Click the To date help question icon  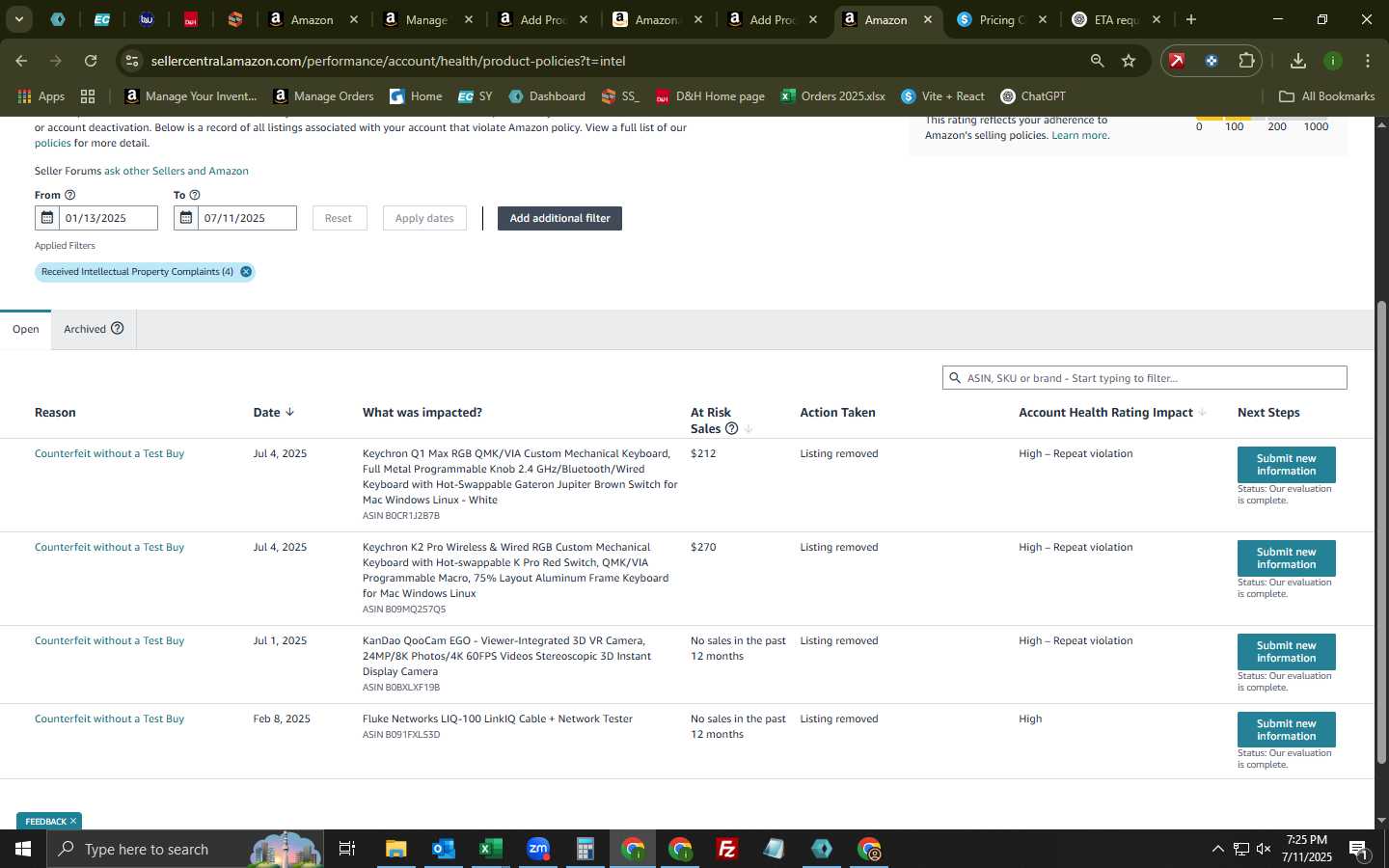(x=195, y=195)
